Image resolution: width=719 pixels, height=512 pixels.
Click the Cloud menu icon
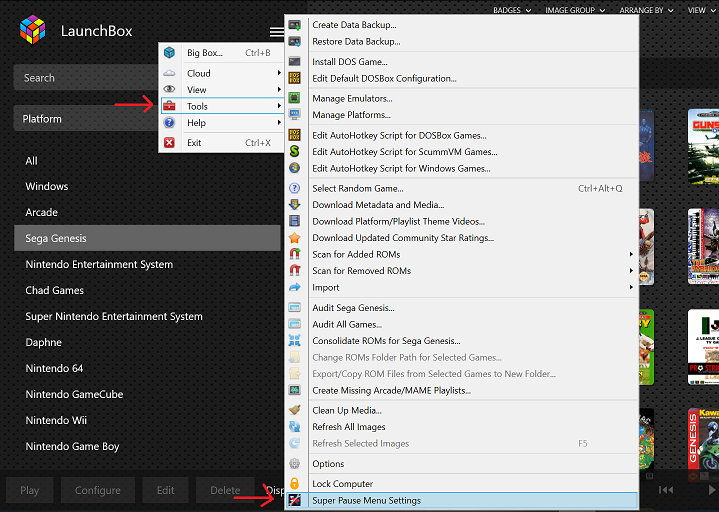click(169, 73)
